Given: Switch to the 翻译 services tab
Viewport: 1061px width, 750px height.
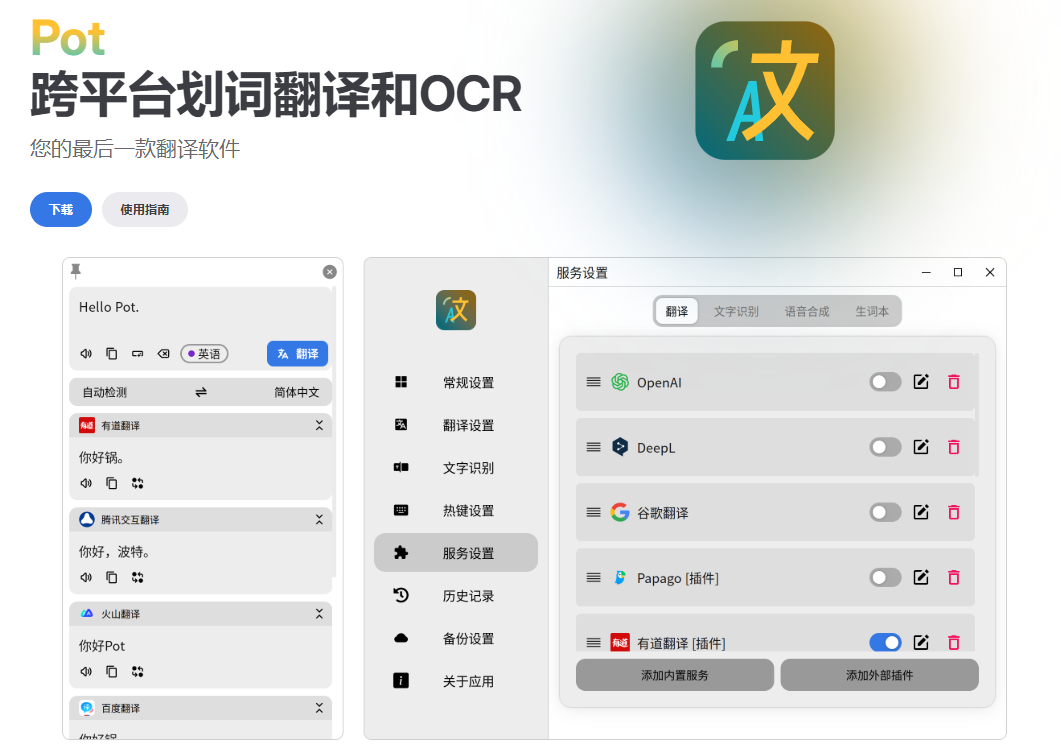Looking at the screenshot, I should [677, 311].
